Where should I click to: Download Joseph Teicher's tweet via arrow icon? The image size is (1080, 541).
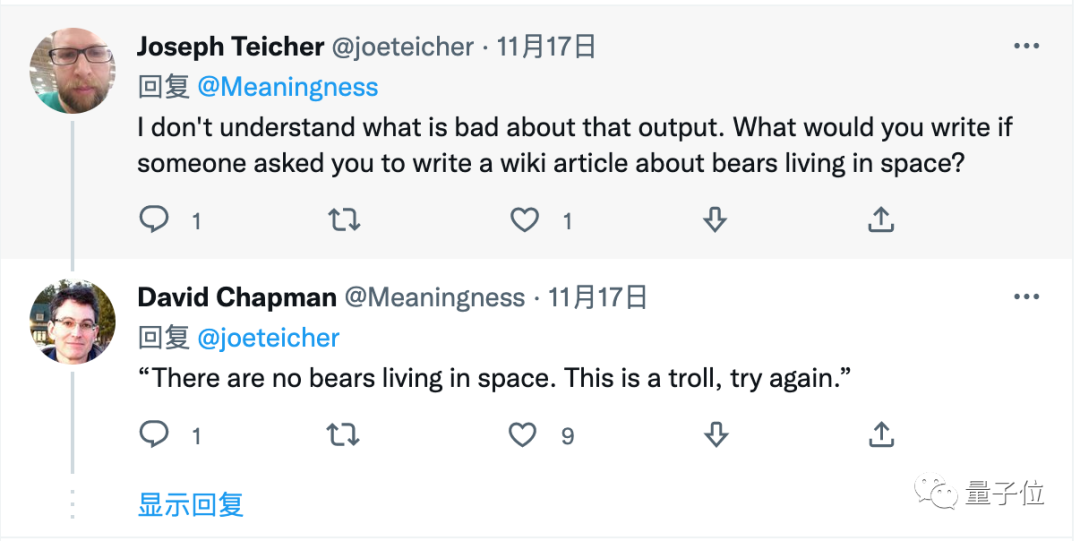(715, 220)
